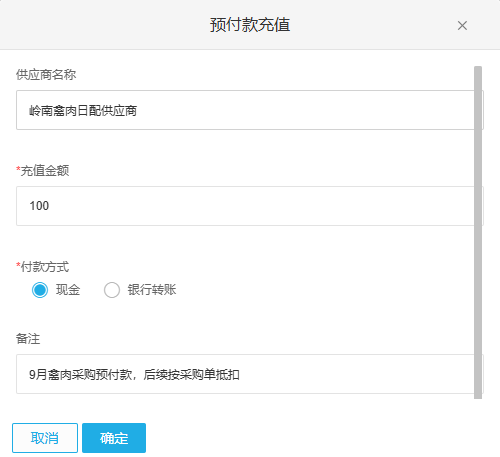Click the 取消 button

[x=45, y=438]
